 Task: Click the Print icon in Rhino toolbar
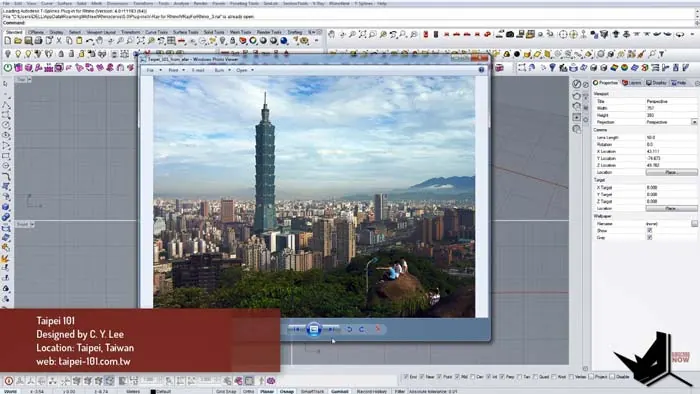[38, 41]
